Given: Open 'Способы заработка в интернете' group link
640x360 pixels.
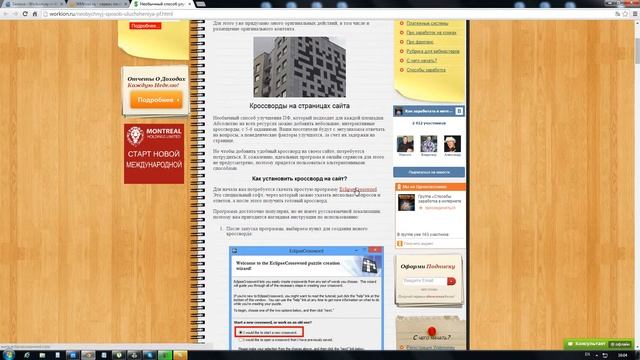Looking at the screenshot, I should pos(439,199).
